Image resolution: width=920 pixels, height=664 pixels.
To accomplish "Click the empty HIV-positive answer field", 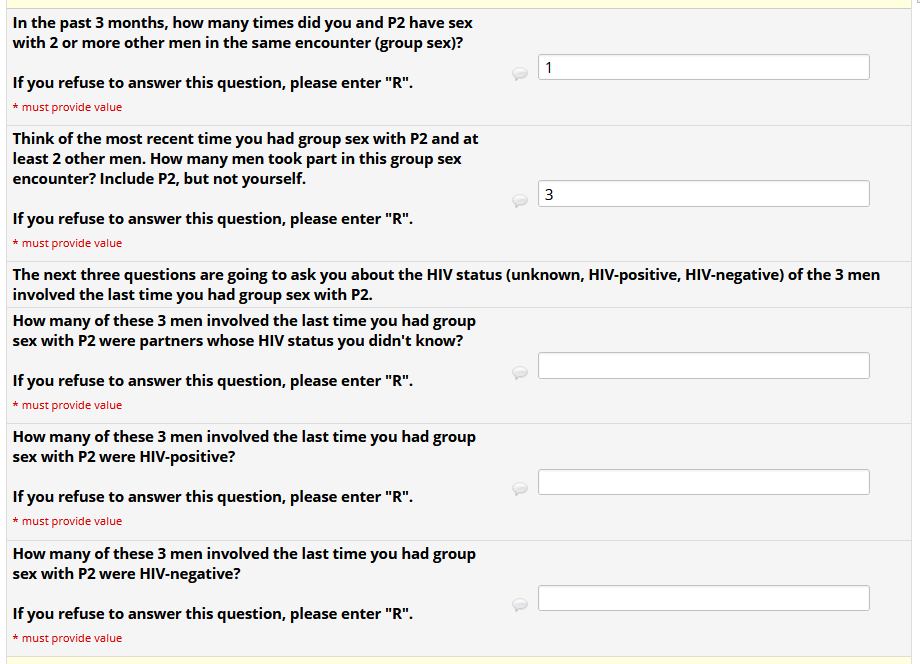I will click(703, 482).
